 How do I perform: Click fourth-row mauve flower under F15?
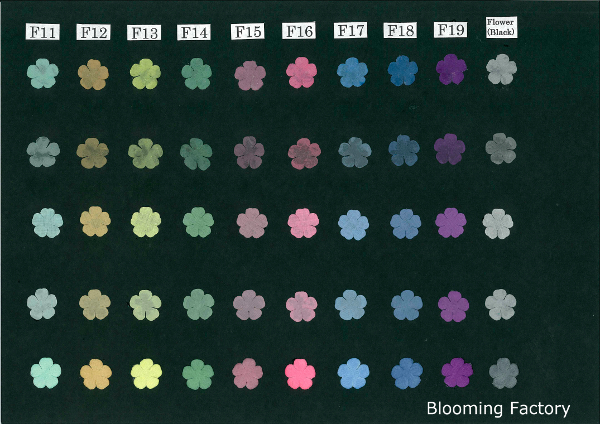pyautogui.click(x=249, y=305)
